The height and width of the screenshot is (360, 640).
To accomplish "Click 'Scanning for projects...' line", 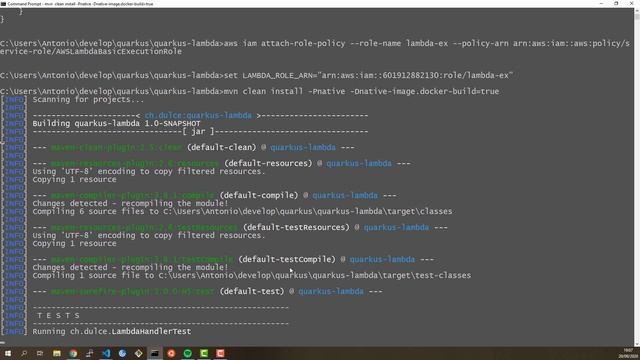I will pyautogui.click(x=88, y=100).
